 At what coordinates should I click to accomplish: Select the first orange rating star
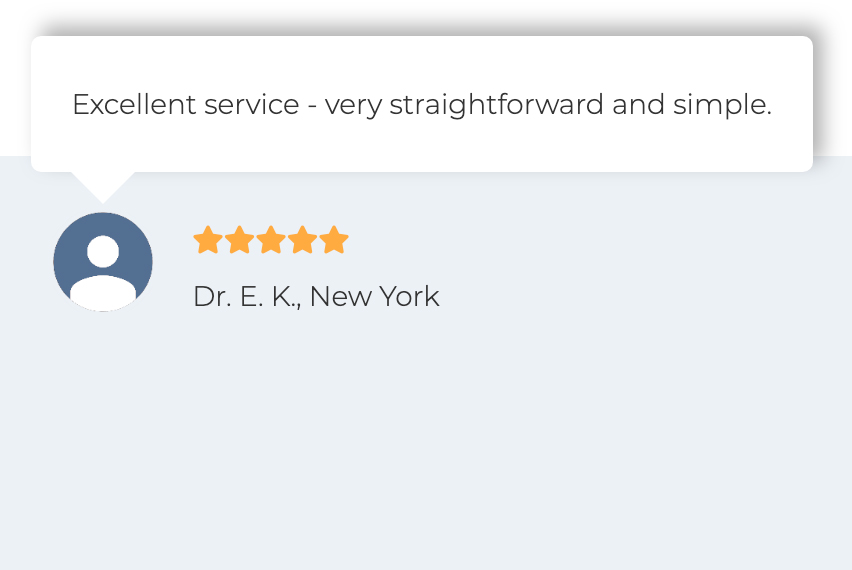pyautogui.click(x=208, y=240)
